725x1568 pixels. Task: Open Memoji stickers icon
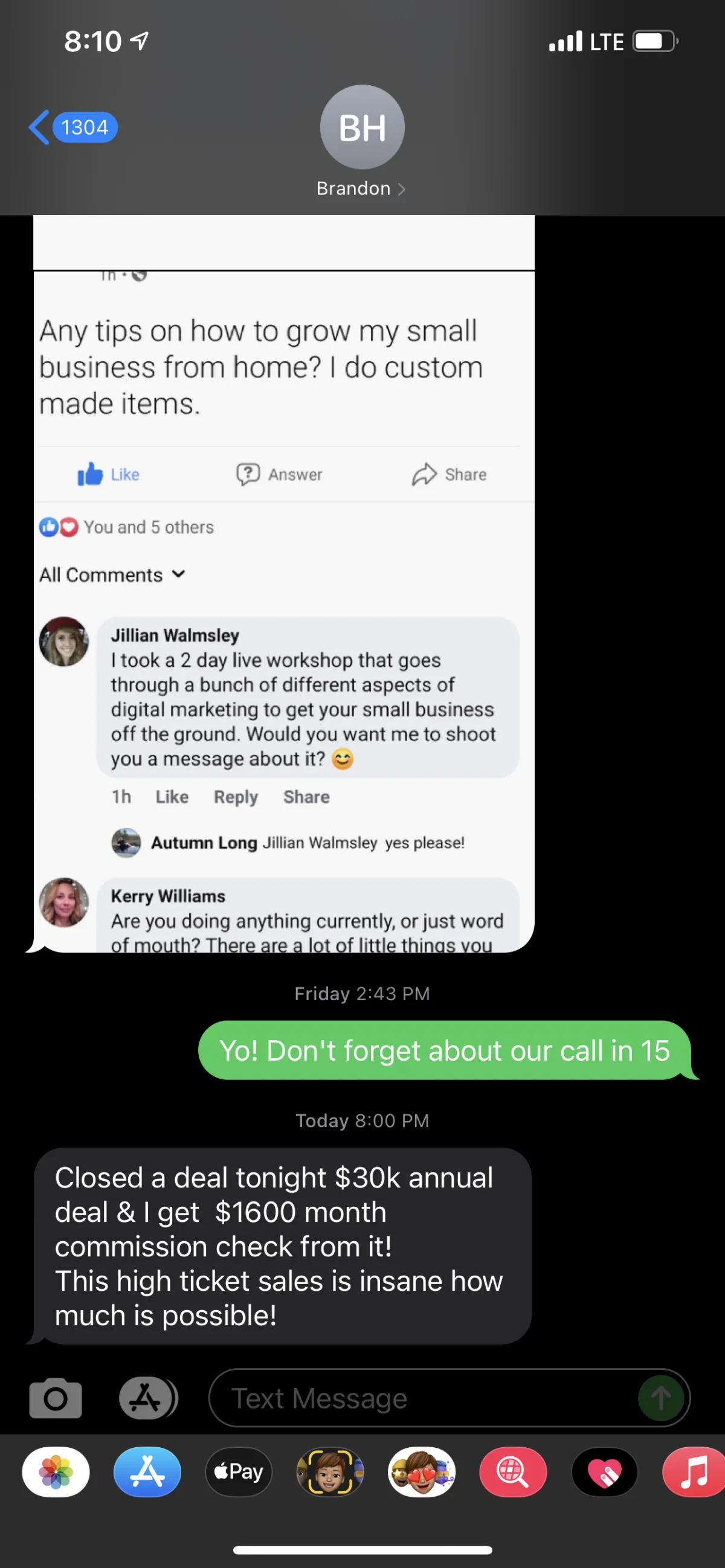(422, 1472)
